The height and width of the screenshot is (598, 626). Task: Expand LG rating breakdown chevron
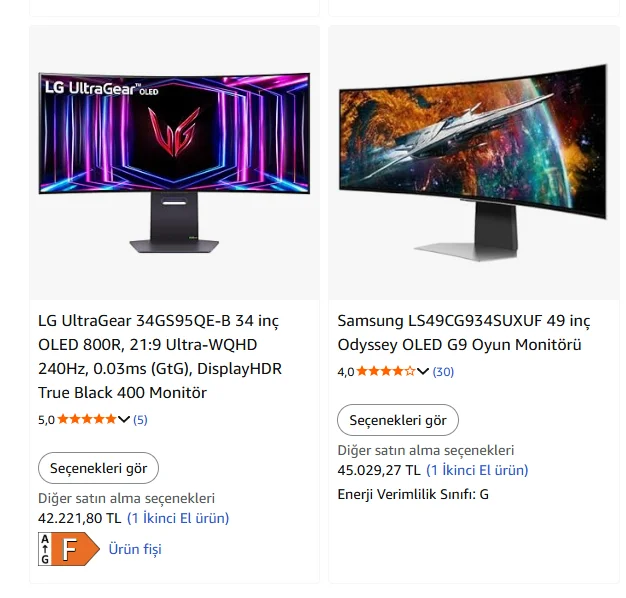124,419
